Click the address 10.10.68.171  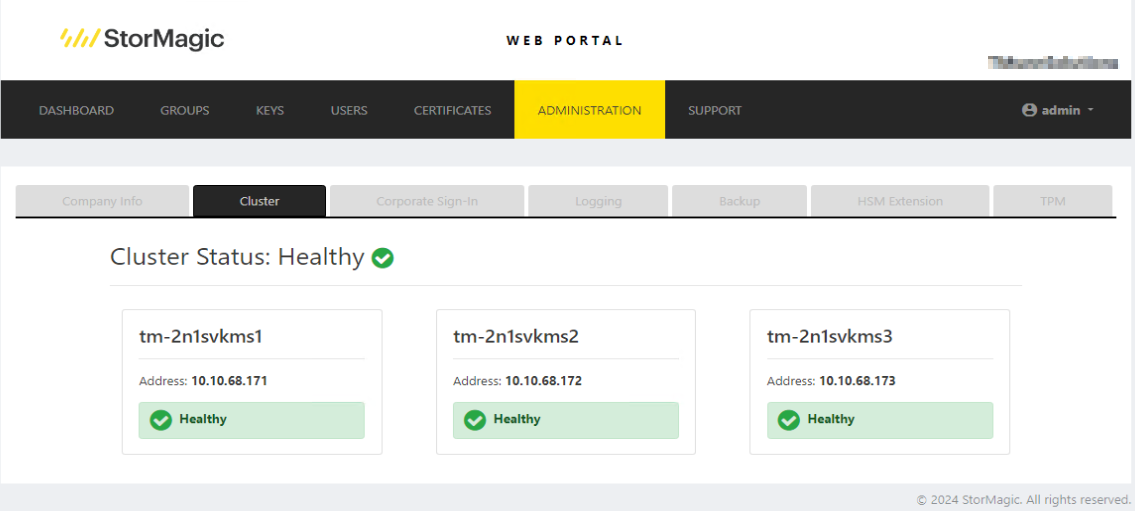point(229,381)
